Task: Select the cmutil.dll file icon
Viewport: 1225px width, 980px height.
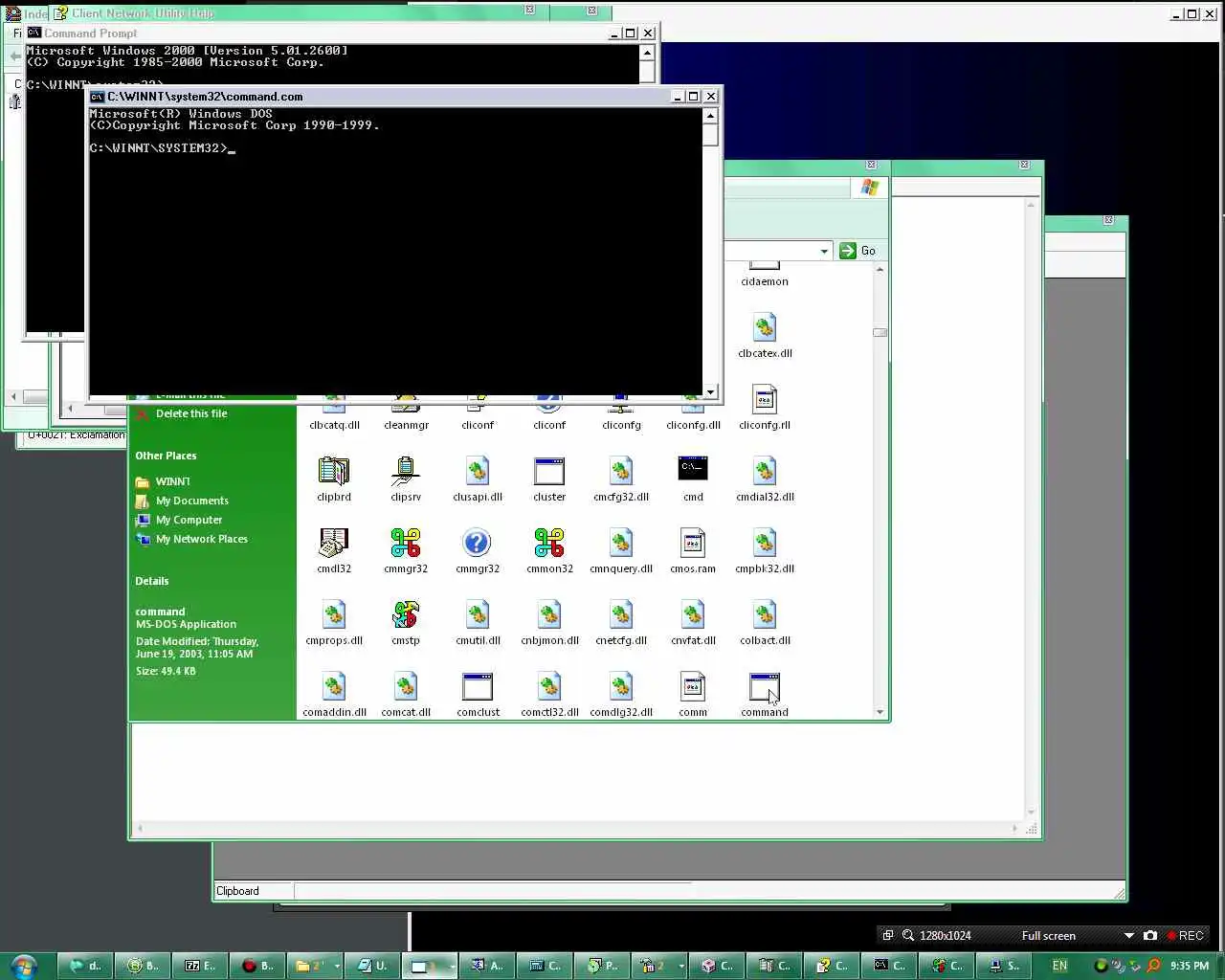Action: tap(478, 613)
